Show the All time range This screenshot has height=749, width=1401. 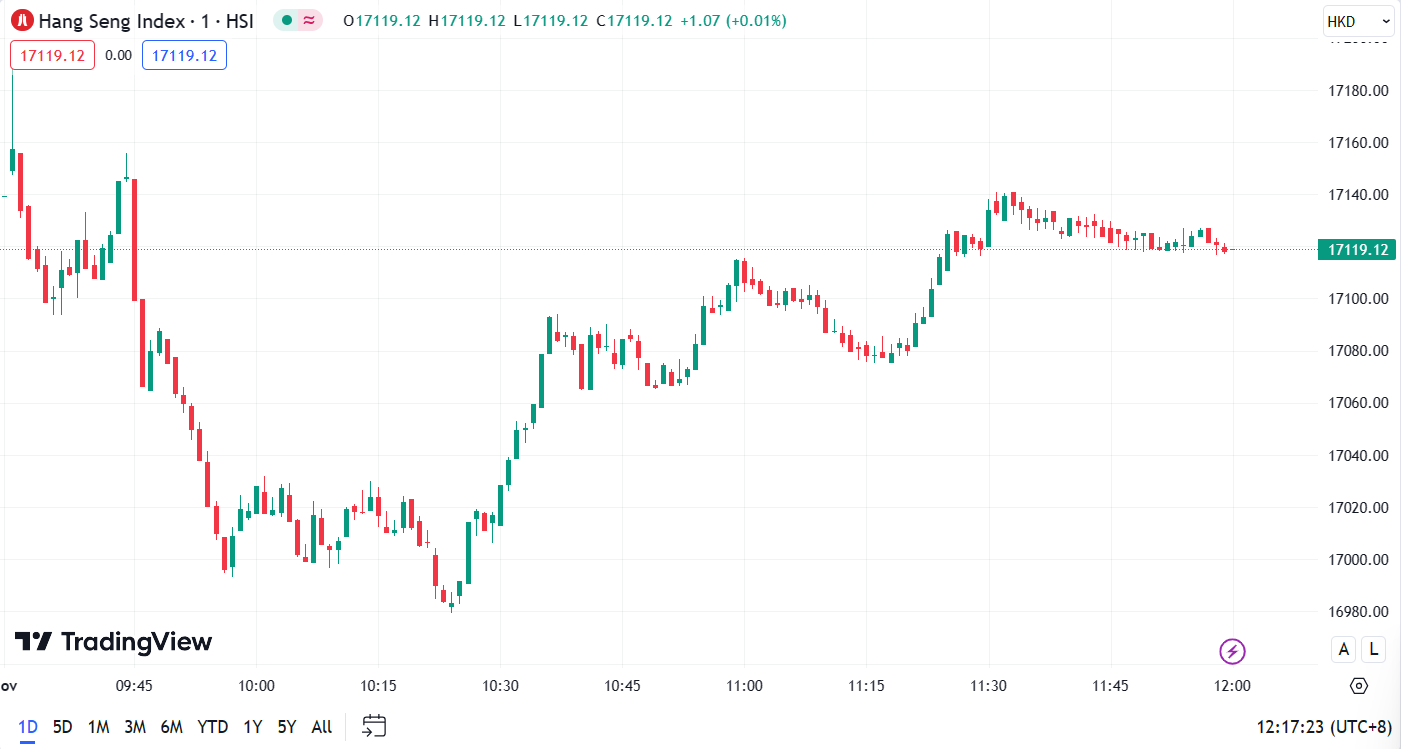321,727
